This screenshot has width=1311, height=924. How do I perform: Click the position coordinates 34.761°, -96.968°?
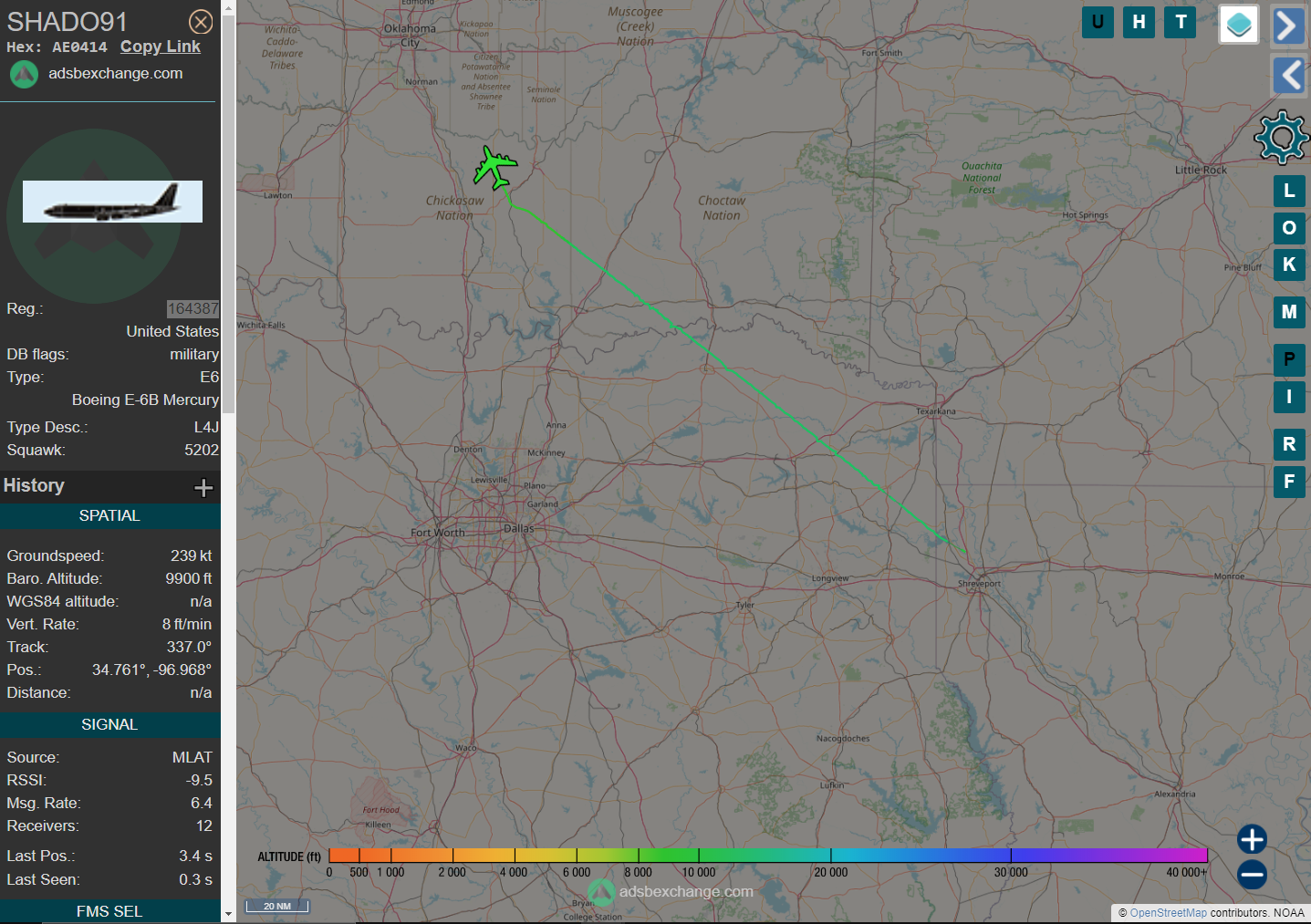click(152, 670)
